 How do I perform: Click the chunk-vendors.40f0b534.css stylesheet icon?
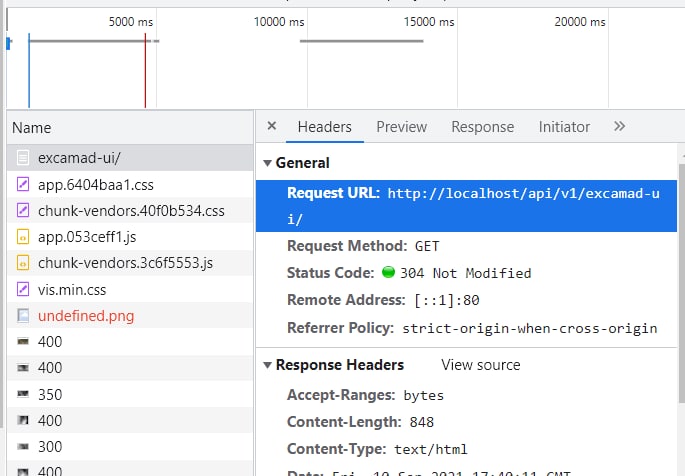[x=22, y=211]
